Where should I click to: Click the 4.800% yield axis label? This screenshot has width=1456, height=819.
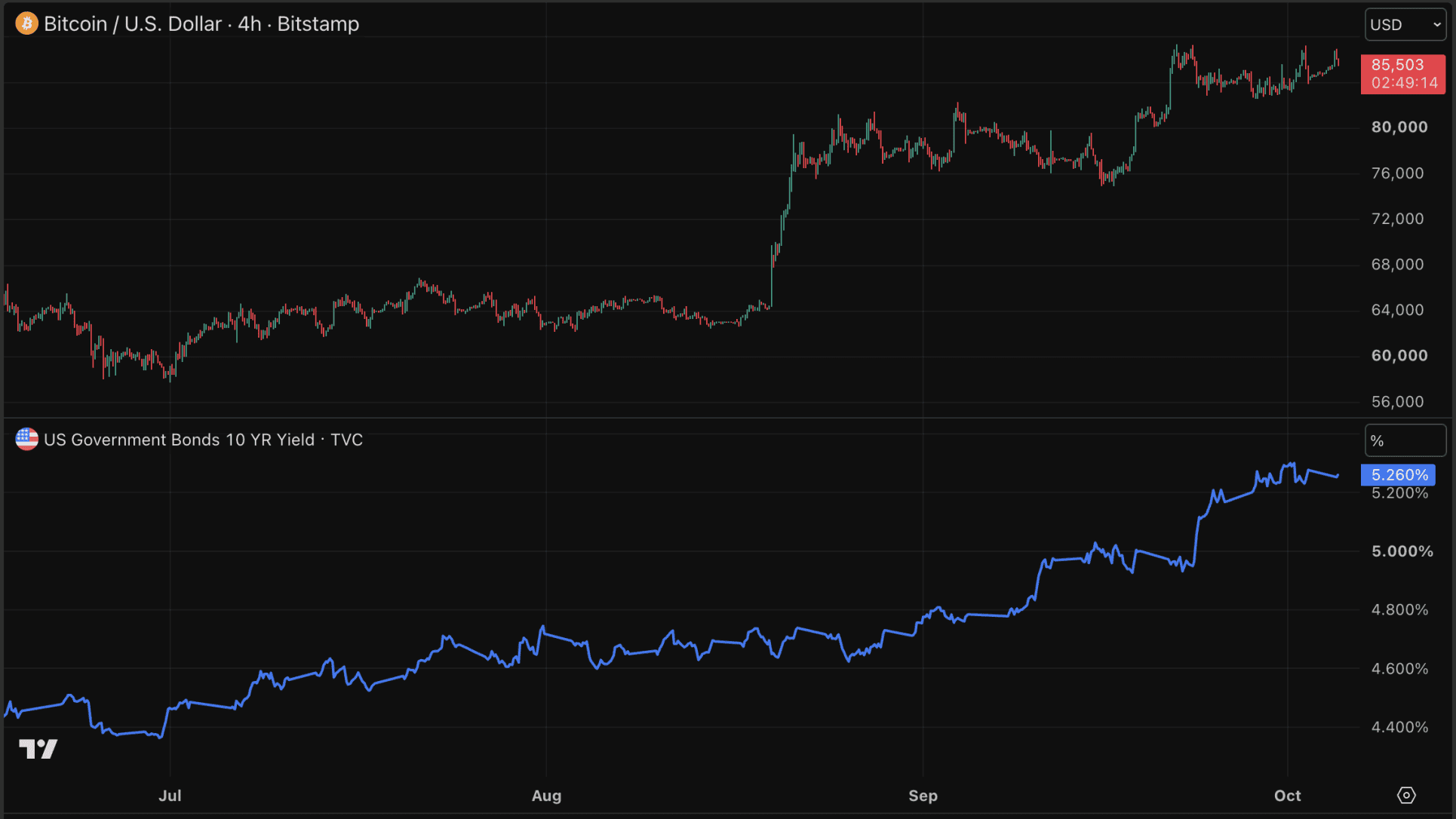coord(1399,609)
